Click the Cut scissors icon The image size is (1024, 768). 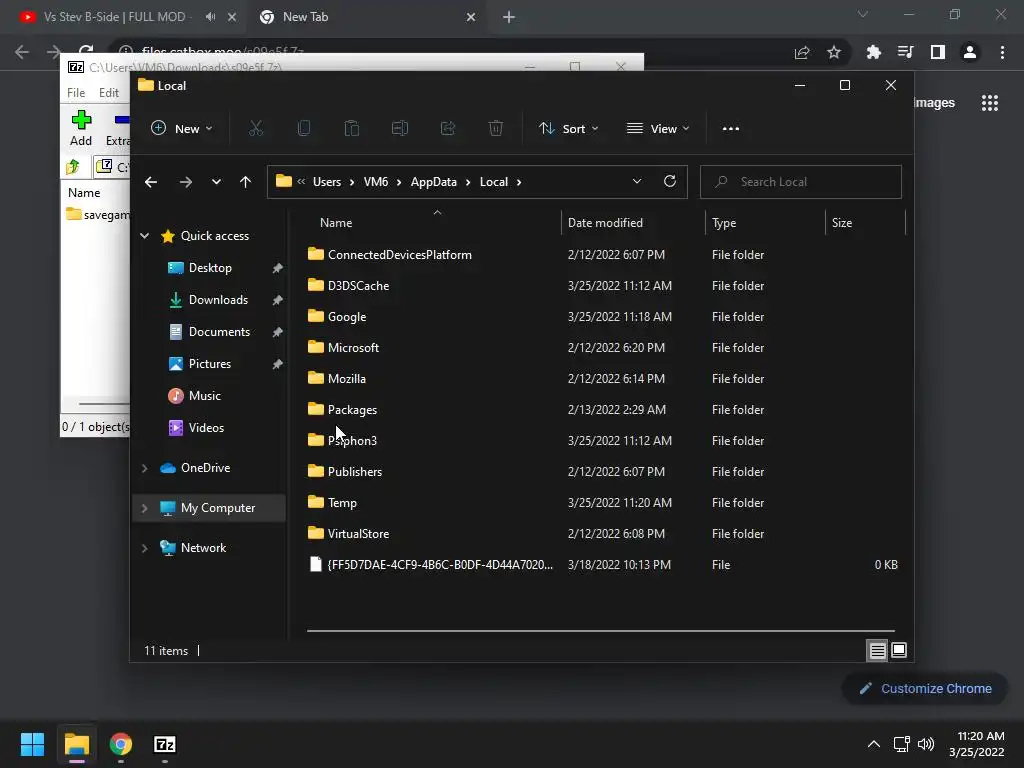[256, 129]
